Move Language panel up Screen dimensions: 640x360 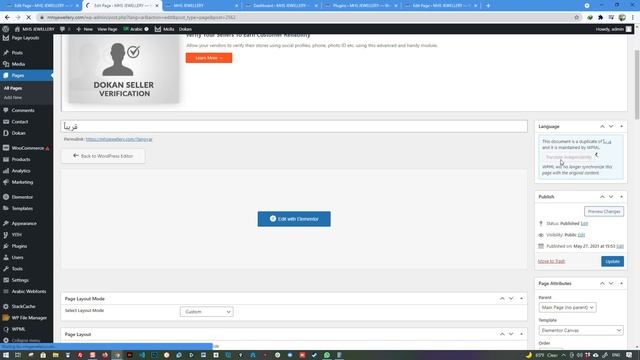tap(602, 127)
